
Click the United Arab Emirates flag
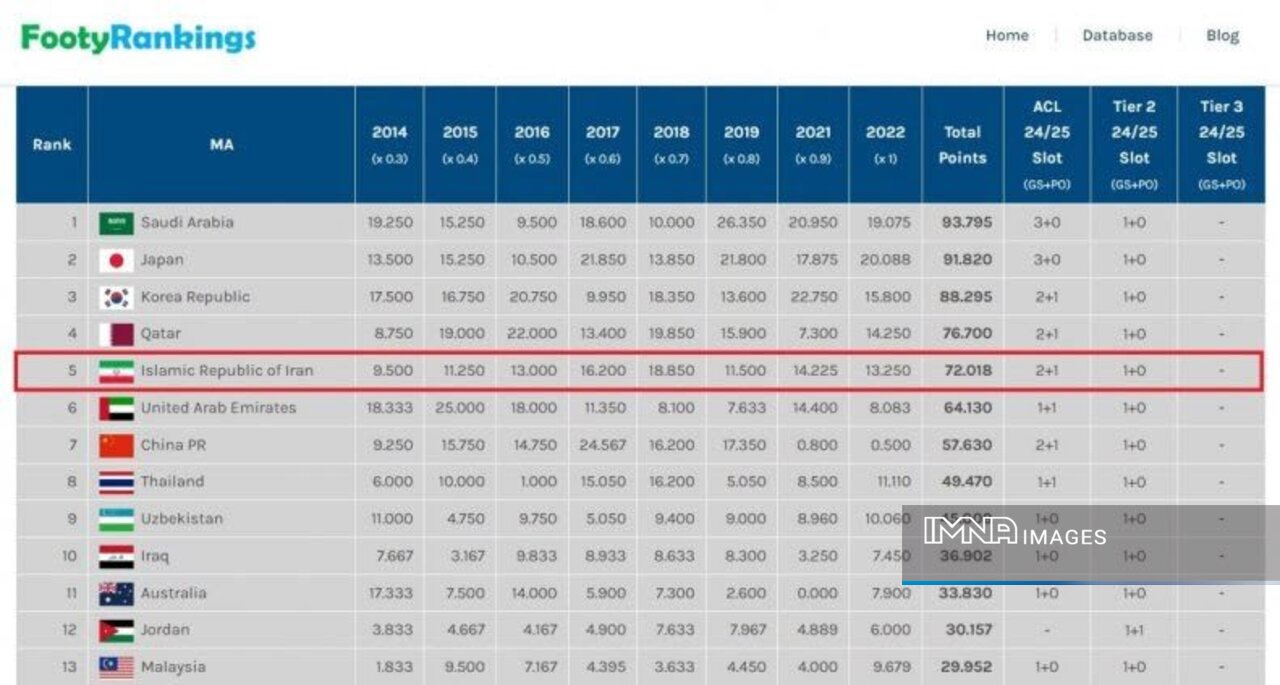pos(116,408)
